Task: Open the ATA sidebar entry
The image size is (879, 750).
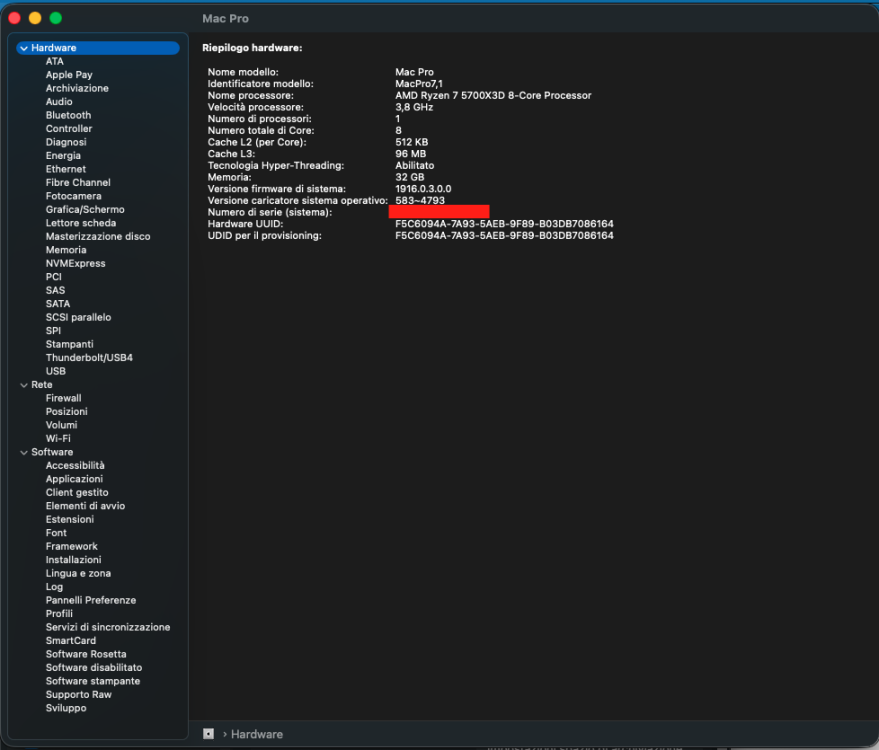Action: click(54, 62)
